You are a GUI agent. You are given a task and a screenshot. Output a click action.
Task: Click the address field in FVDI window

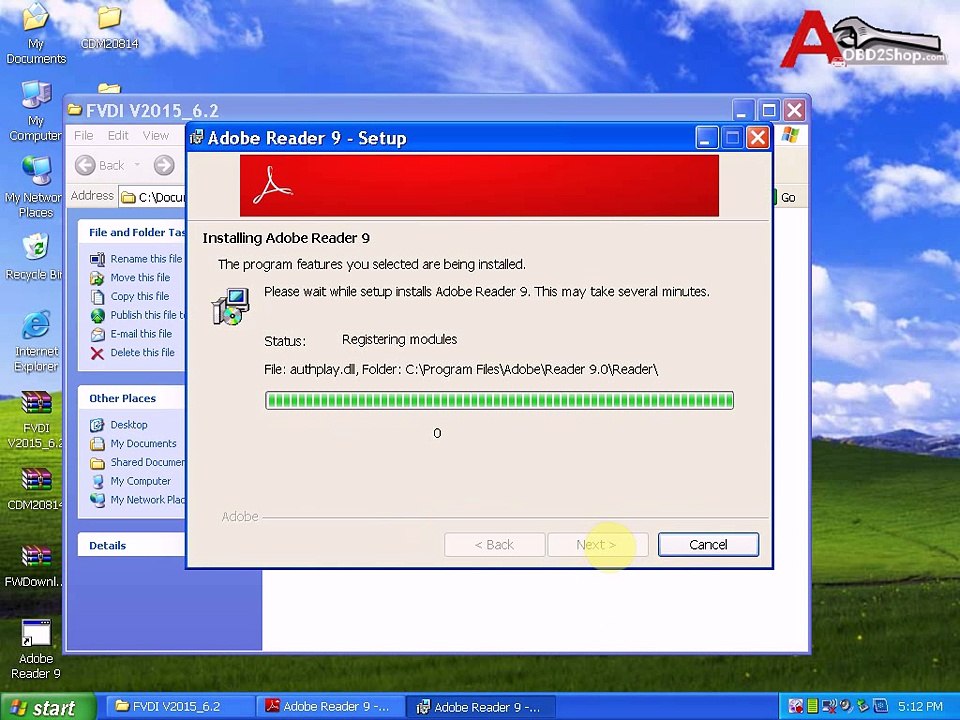click(x=152, y=197)
